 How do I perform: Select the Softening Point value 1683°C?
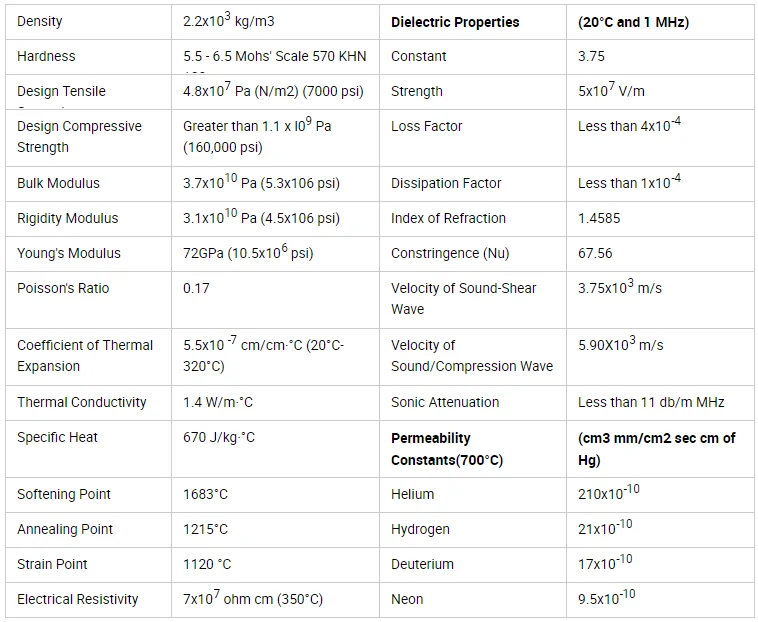[205, 494]
